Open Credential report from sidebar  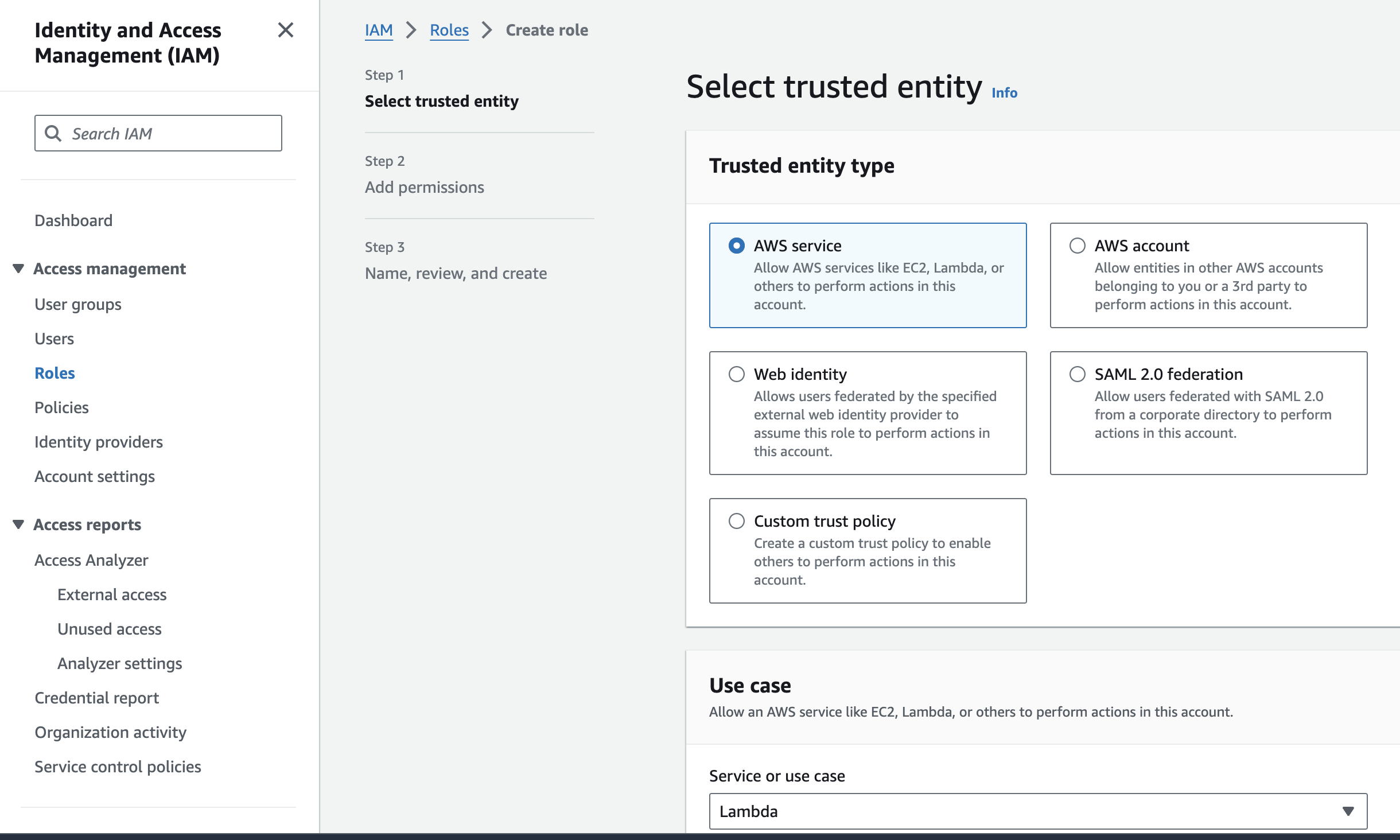coord(96,698)
